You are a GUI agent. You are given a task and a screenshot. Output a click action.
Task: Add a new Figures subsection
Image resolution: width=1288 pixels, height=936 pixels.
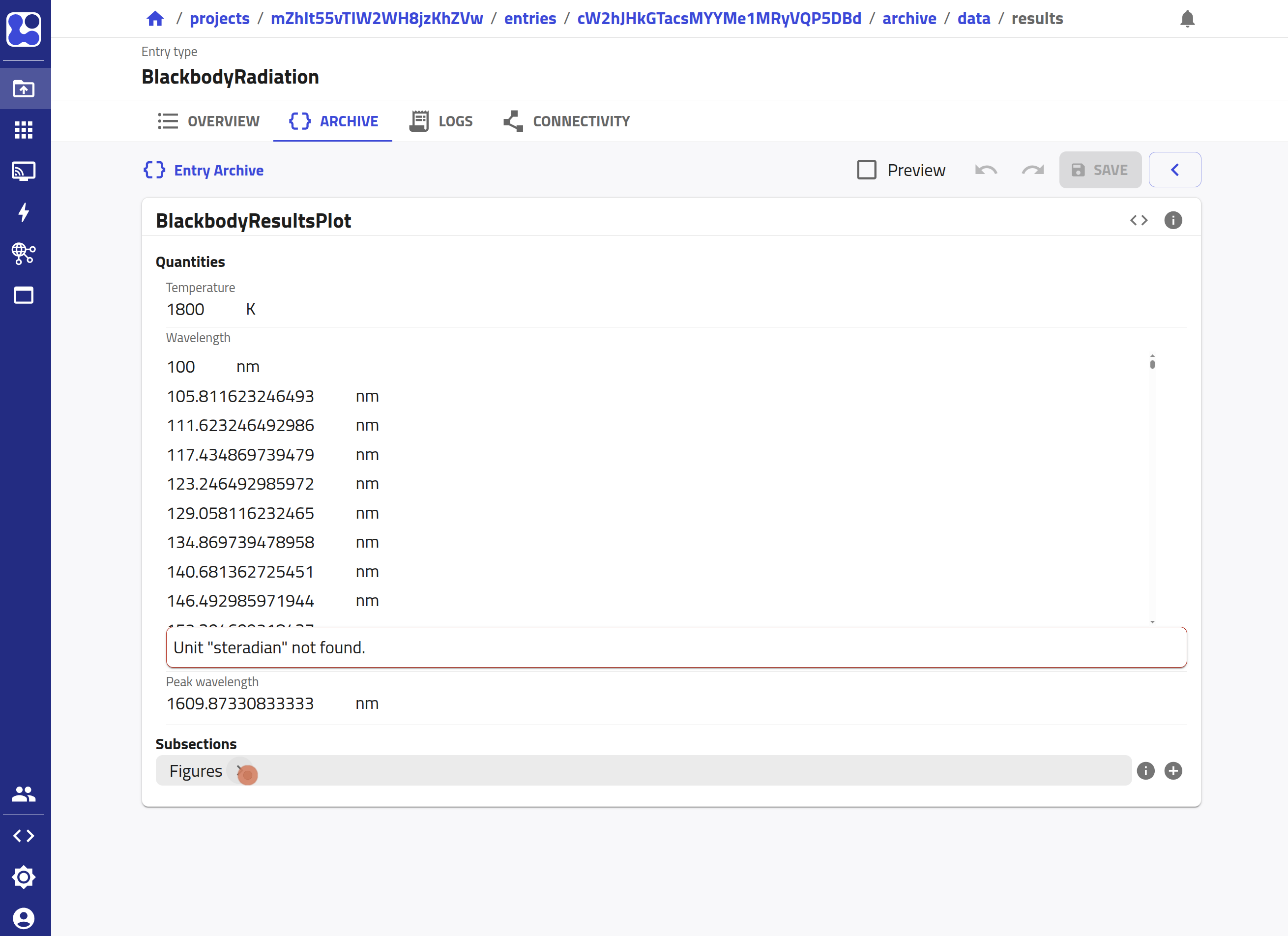click(x=1173, y=771)
